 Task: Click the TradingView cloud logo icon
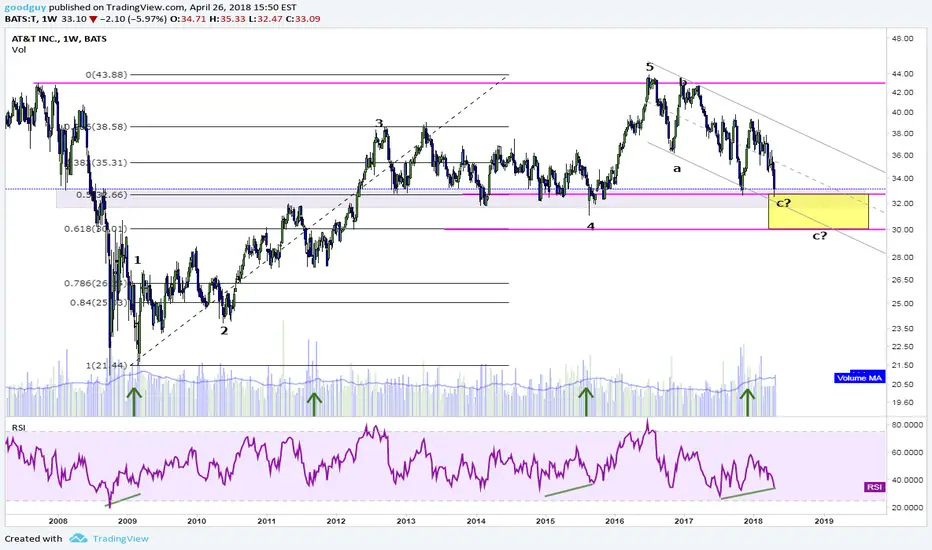(78, 539)
